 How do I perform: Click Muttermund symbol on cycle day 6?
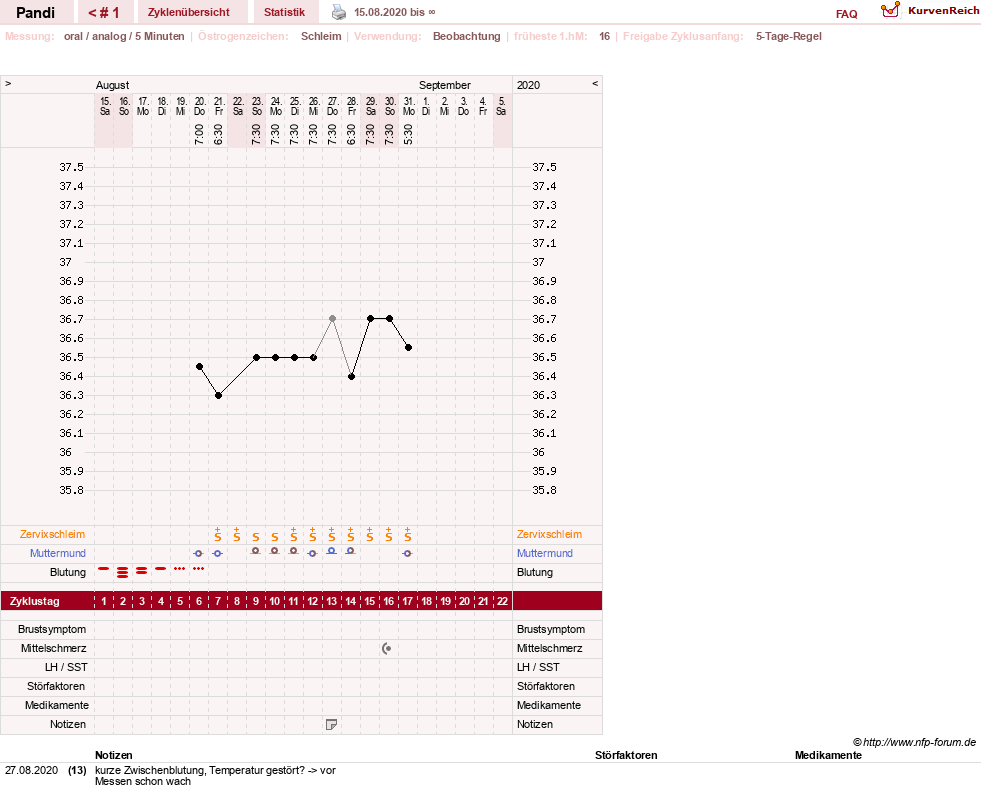[198, 553]
